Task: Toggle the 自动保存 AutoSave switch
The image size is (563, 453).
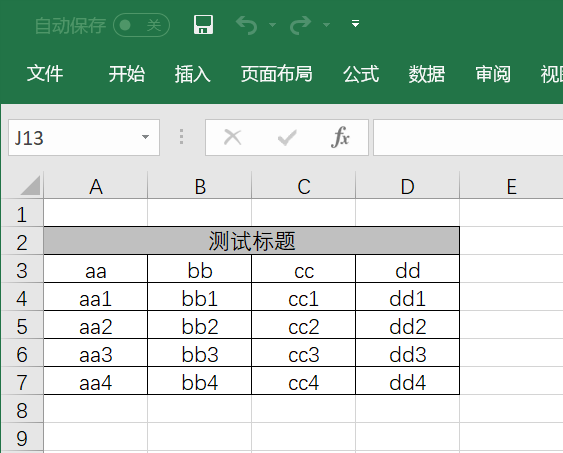Action: coord(141,25)
